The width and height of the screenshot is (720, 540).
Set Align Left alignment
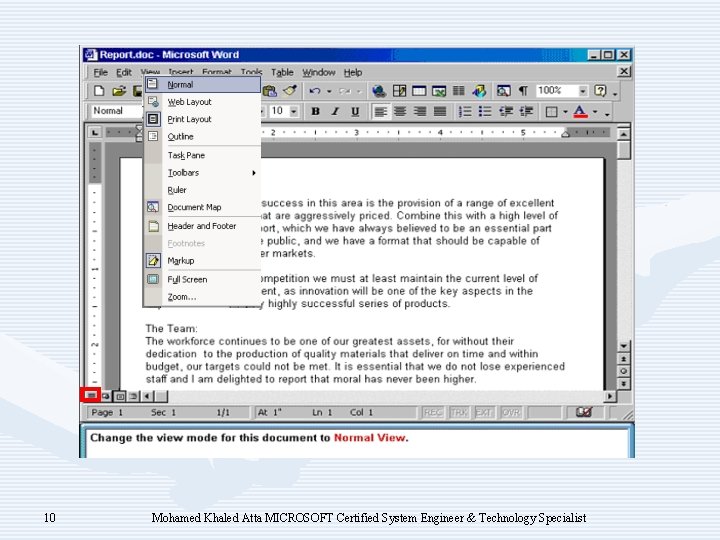click(380, 112)
